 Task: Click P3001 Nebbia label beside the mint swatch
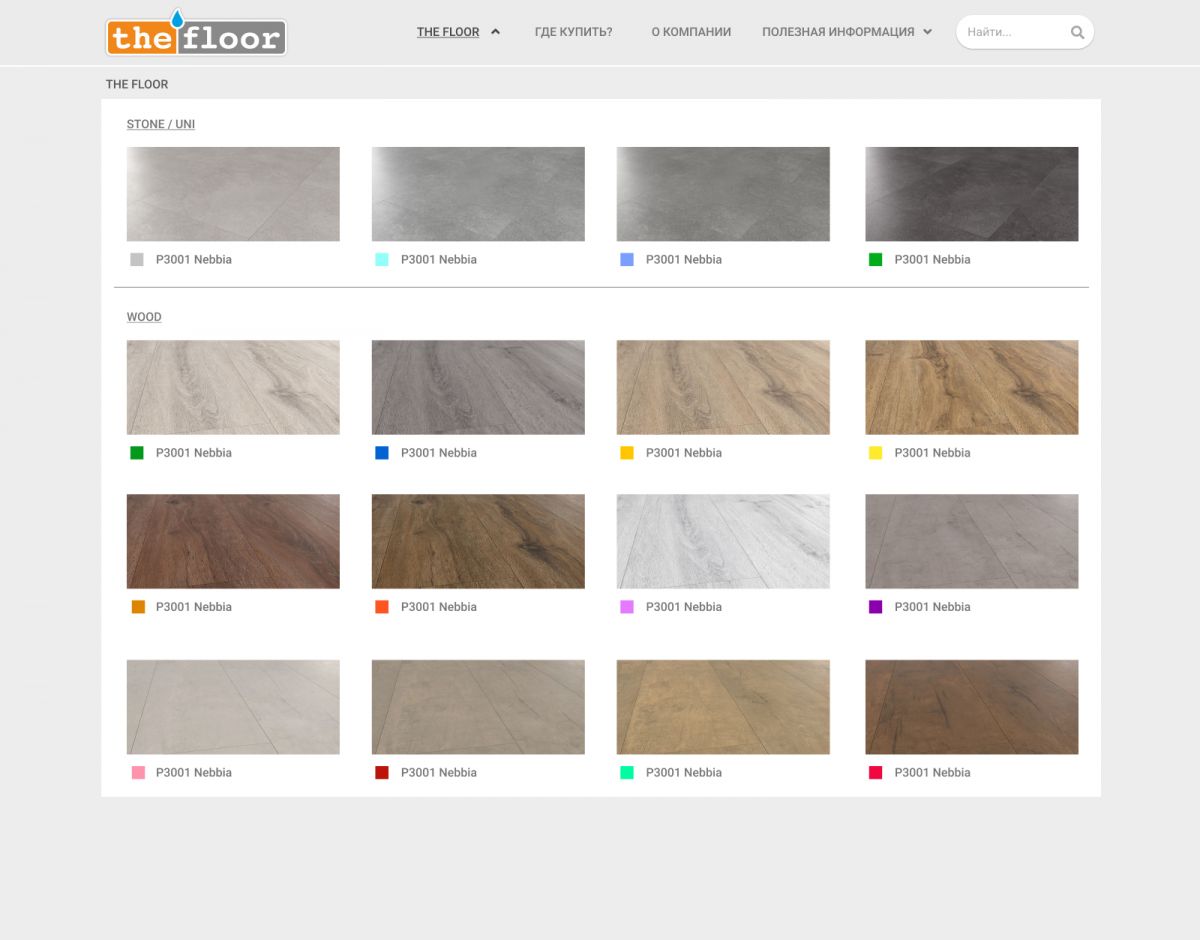[x=684, y=773]
